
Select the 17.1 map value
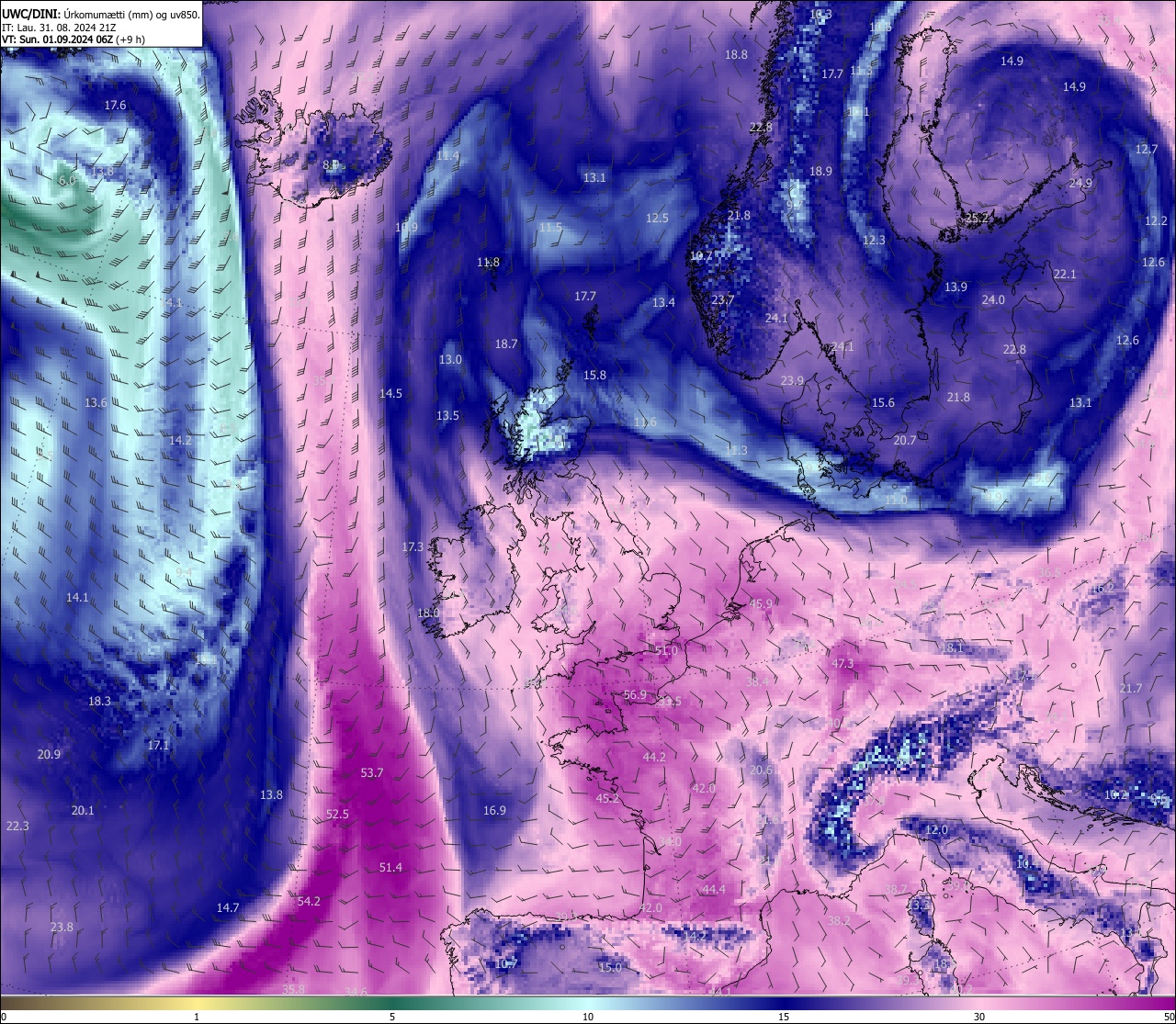tap(159, 746)
